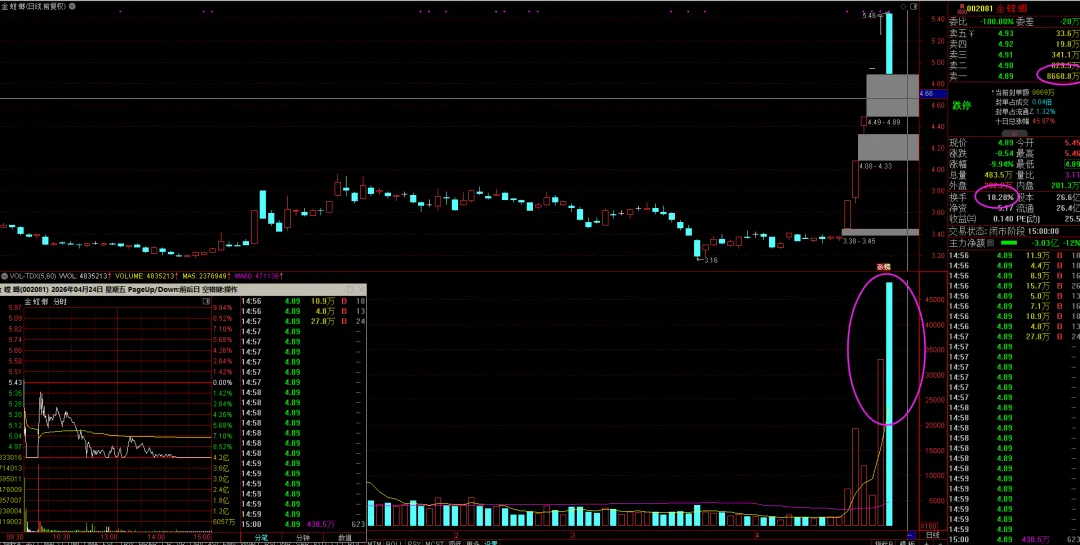Select the BOLL indicator tab
Viewport: 1080px width, 545px height.
pyautogui.click(x=395, y=543)
